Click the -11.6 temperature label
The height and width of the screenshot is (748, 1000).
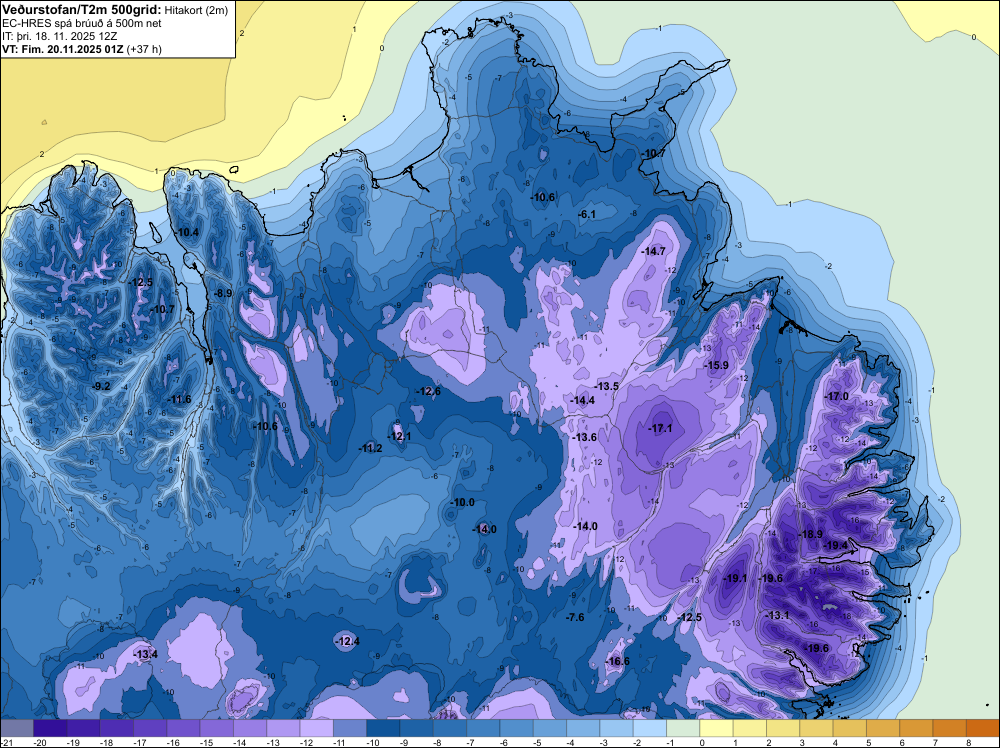pos(179,399)
